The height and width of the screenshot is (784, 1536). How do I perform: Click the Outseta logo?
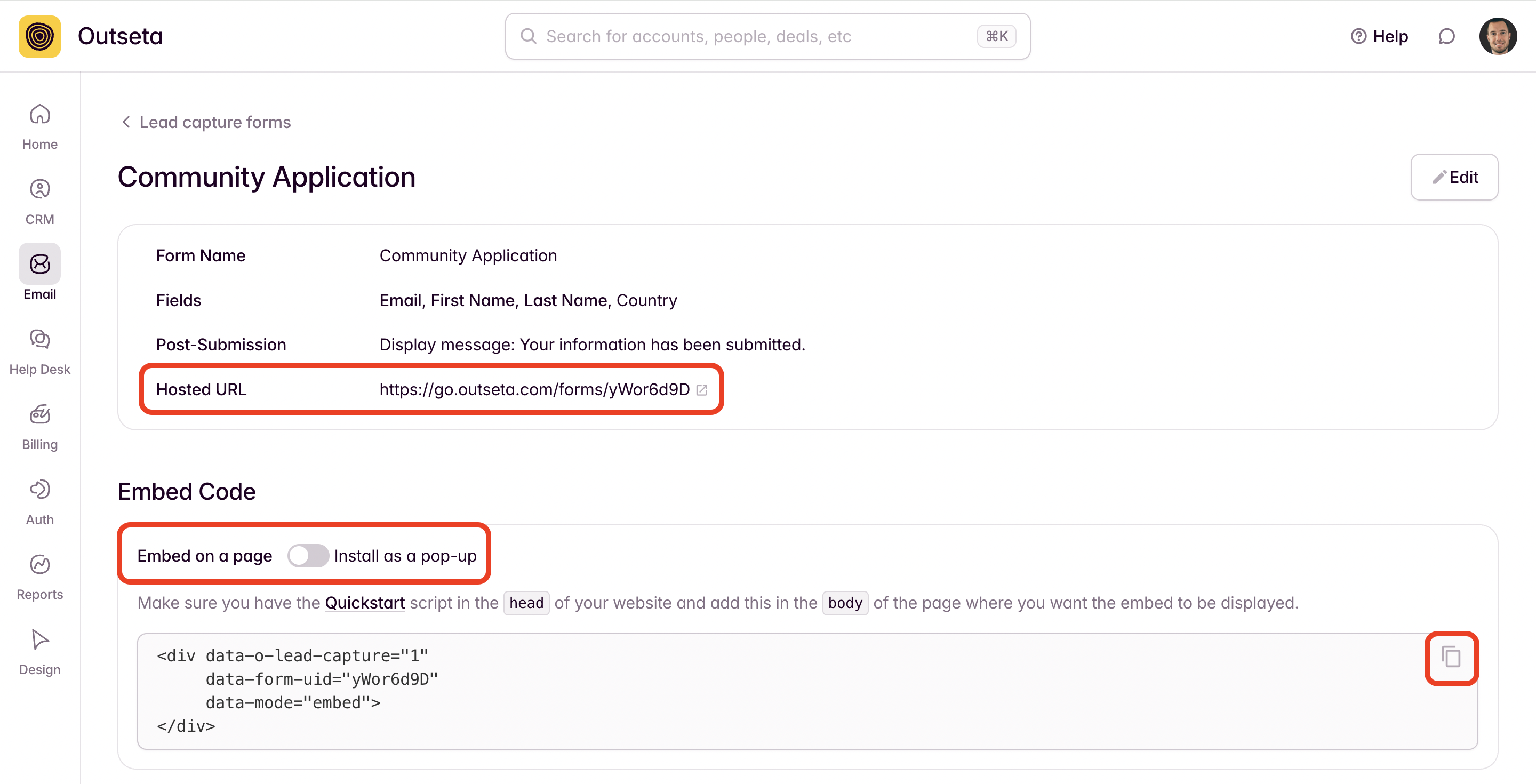pyautogui.click(x=39, y=36)
